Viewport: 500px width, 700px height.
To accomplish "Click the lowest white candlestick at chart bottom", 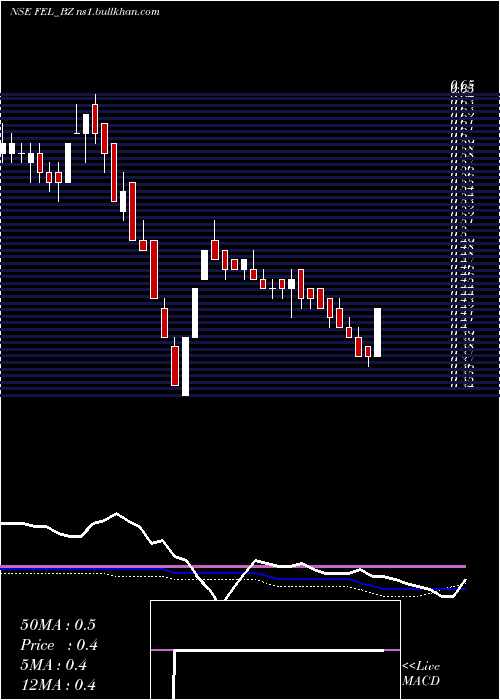I will (185, 366).
